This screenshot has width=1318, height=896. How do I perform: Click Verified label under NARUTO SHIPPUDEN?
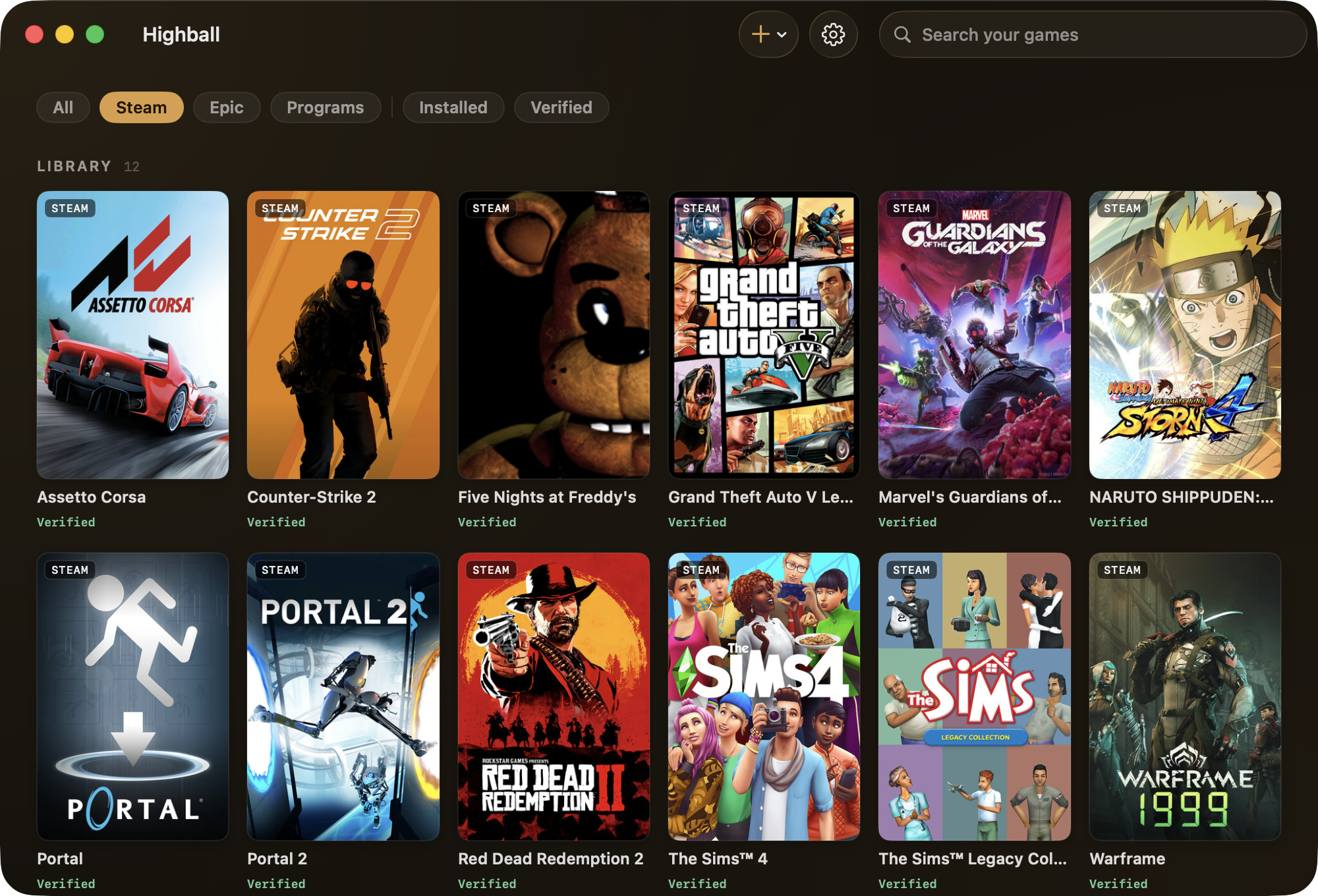[x=1118, y=522]
